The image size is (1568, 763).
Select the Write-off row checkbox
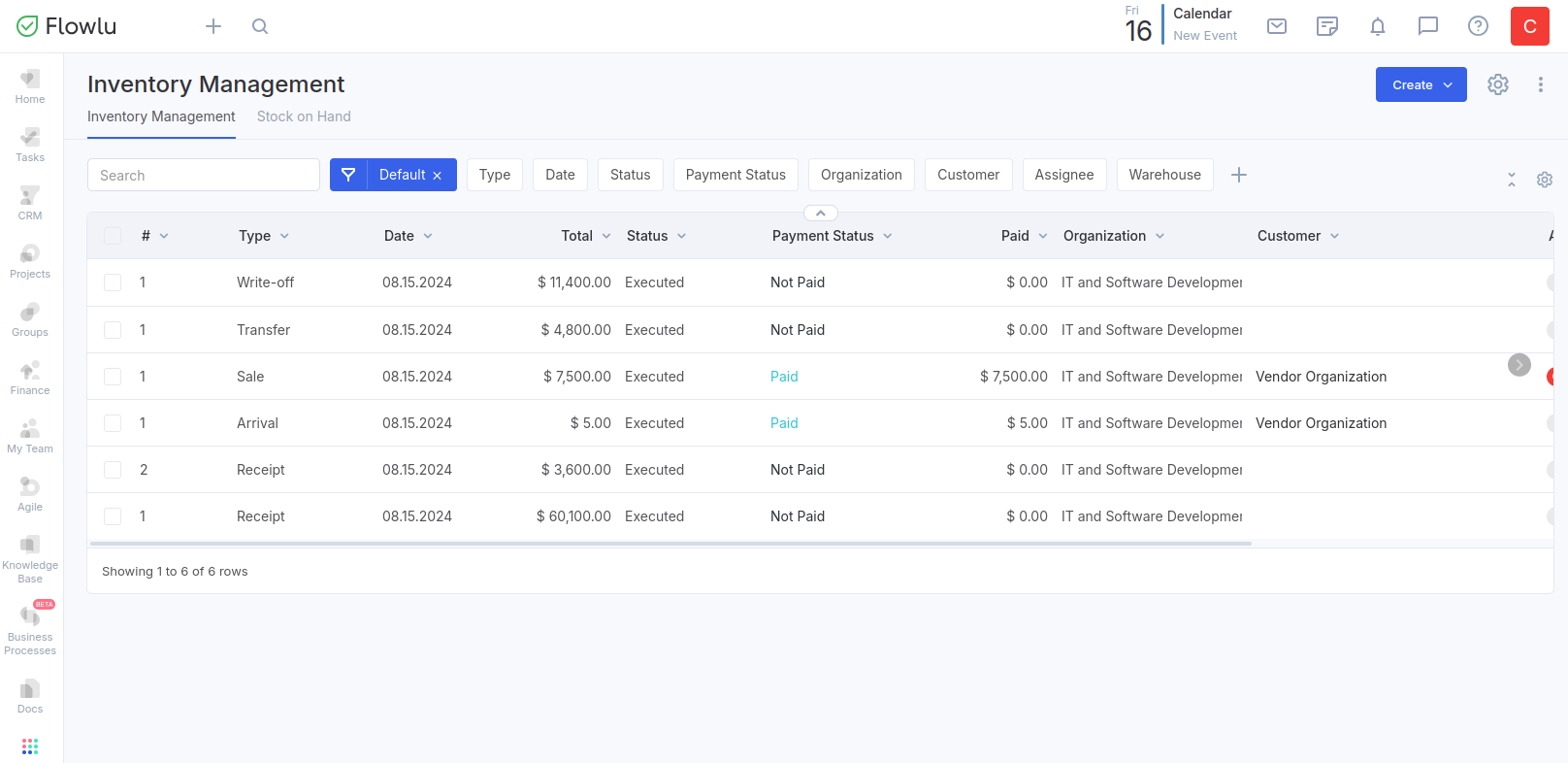[x=113, y=282]
